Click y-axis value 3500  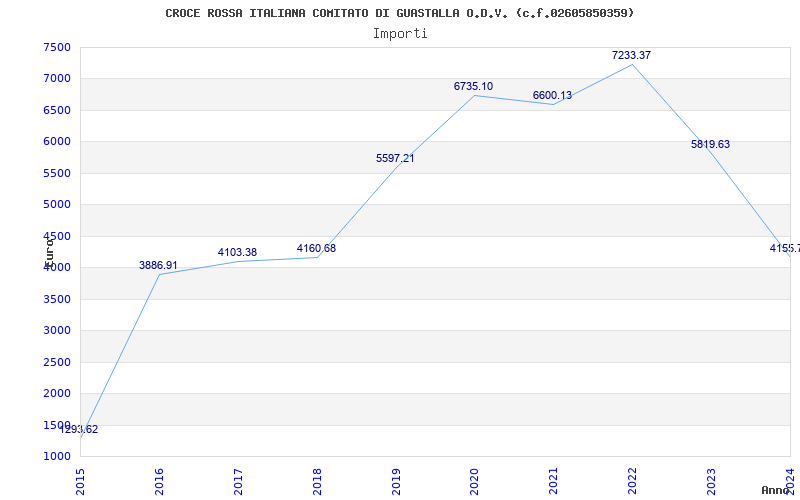click(57, 299)
